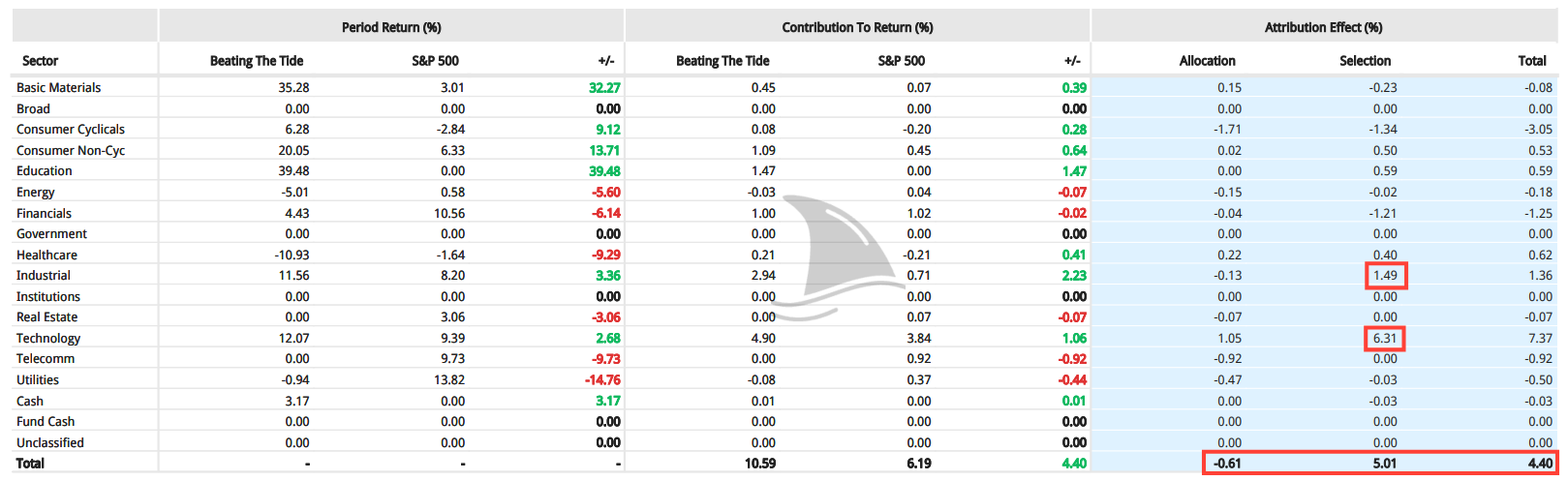Select the Cash sector row label

[29, 402]
